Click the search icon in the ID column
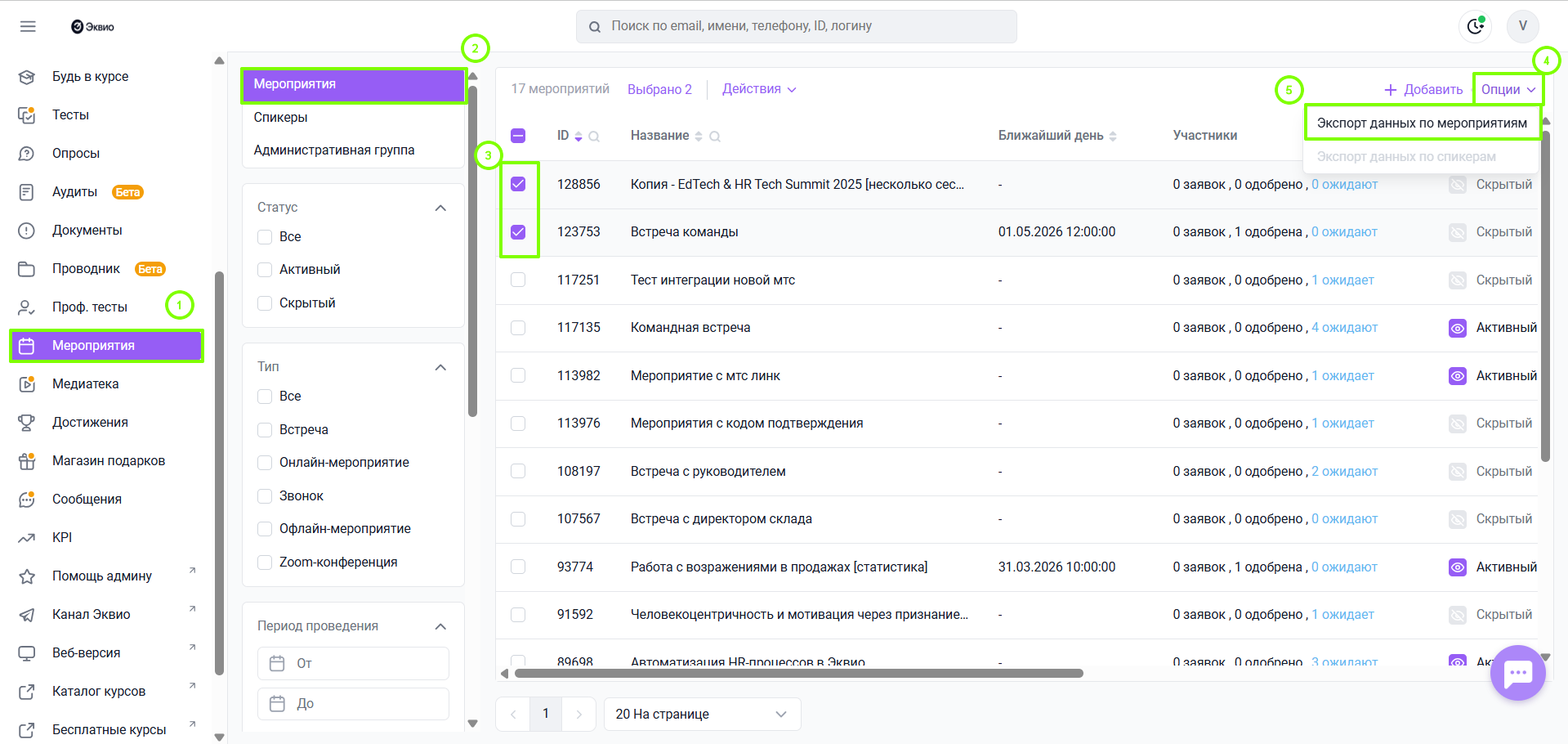The image size is (1568, 744). point(594,137)
